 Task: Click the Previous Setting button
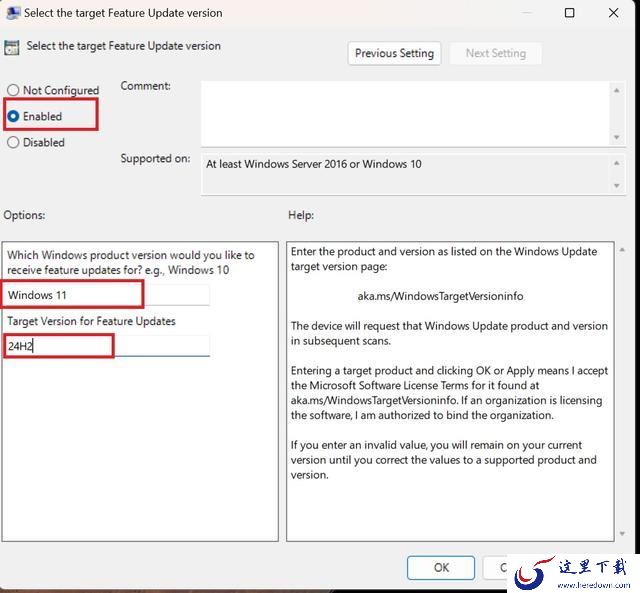point(394,53)
